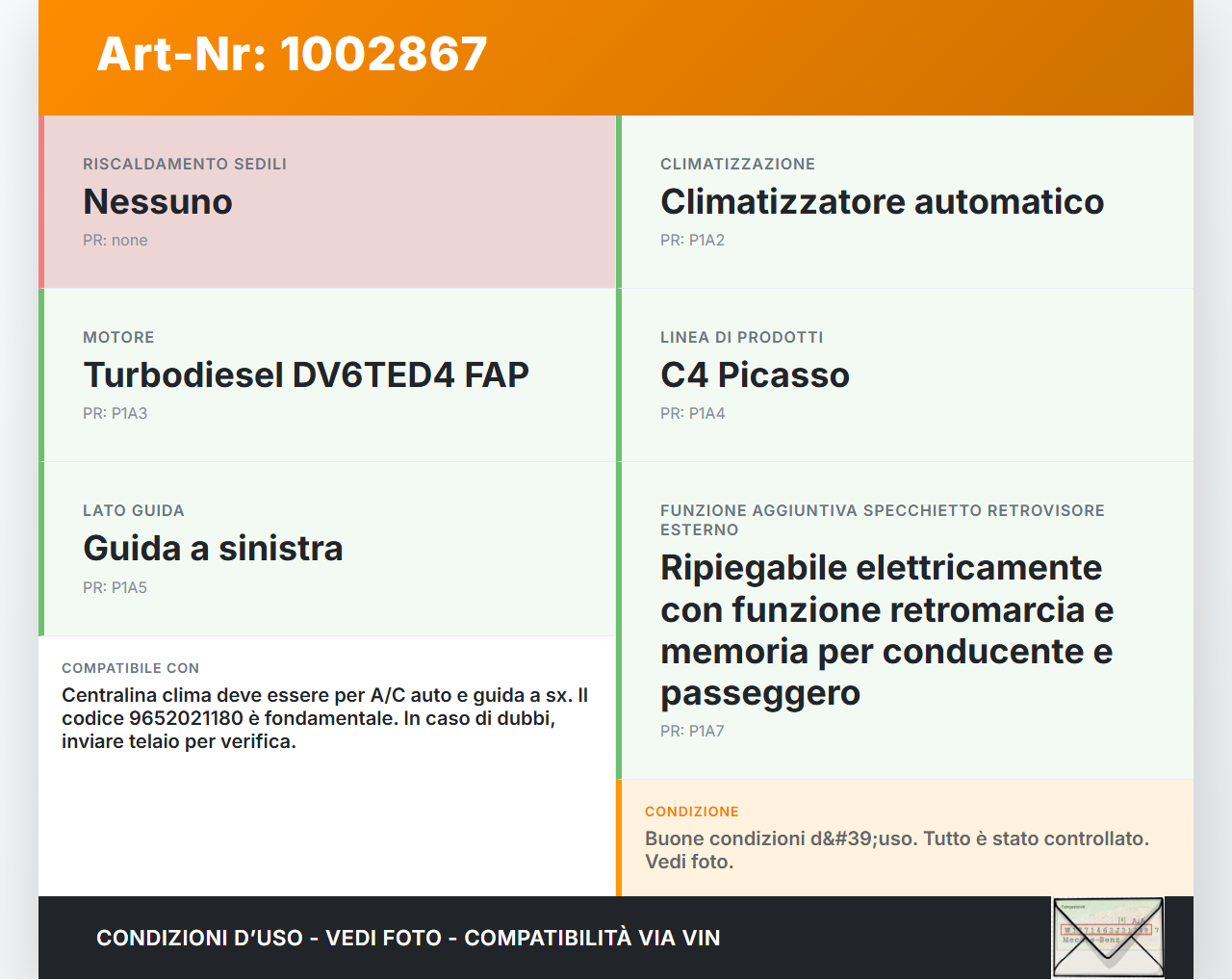Click the orange 'CONDIZIONE' heading
This screenshot has width=1232, height=980.
691,812
